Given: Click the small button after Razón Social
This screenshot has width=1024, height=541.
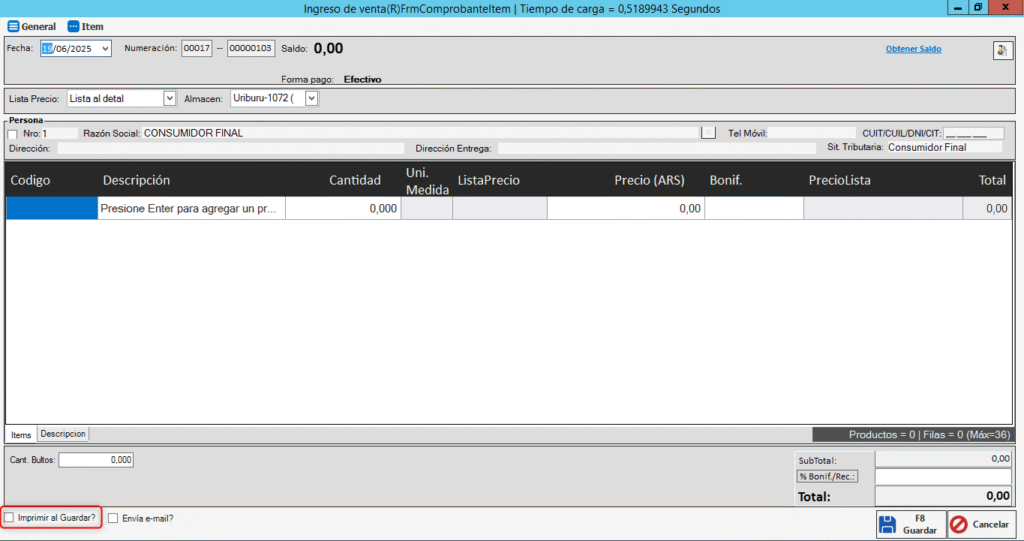Looking at the screenshot, I should click(708, 132).
